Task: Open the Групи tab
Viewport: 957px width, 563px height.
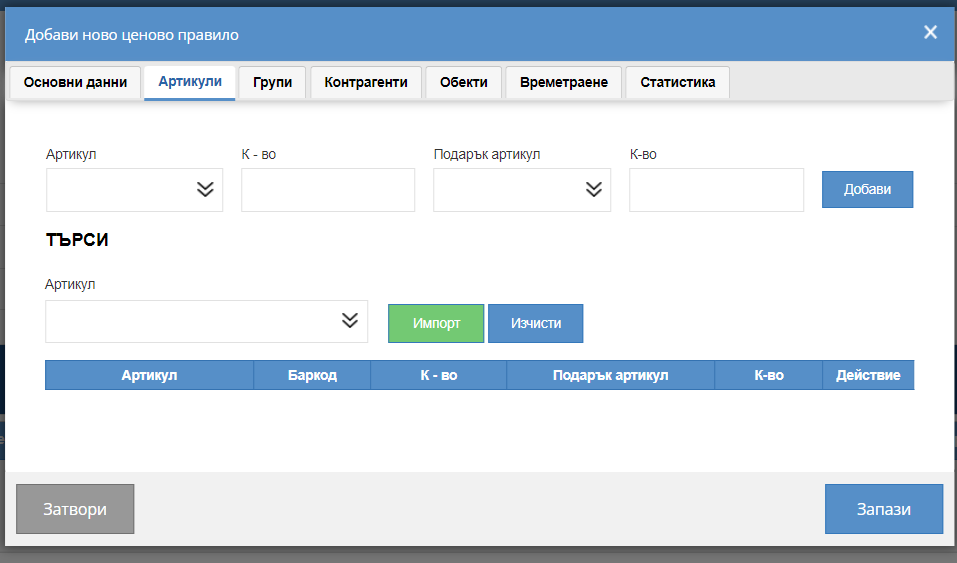Action: 272,82
